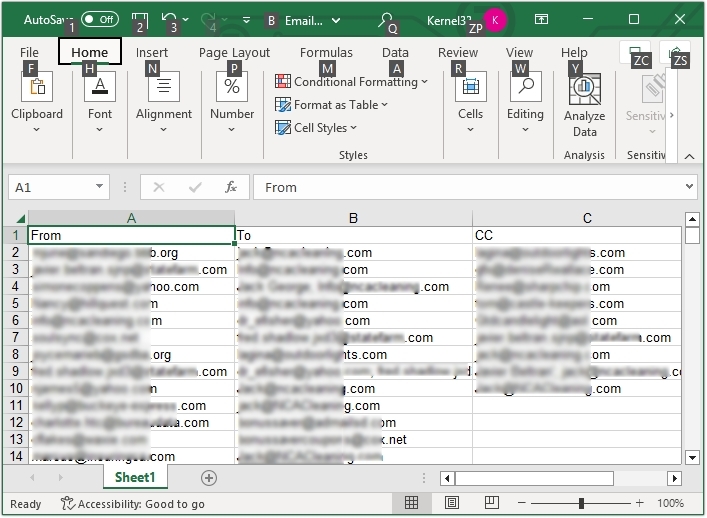Click the 100% zoom level

pyautogui.click(x=670, y=503)
